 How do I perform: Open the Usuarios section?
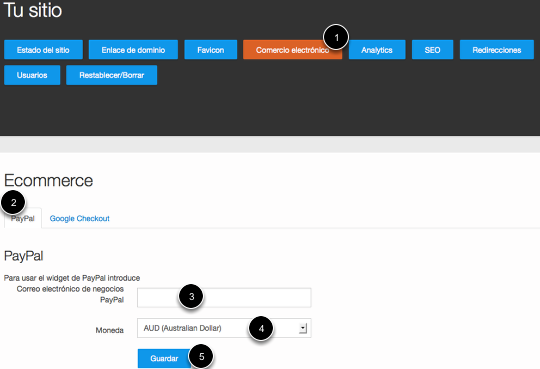32,75
